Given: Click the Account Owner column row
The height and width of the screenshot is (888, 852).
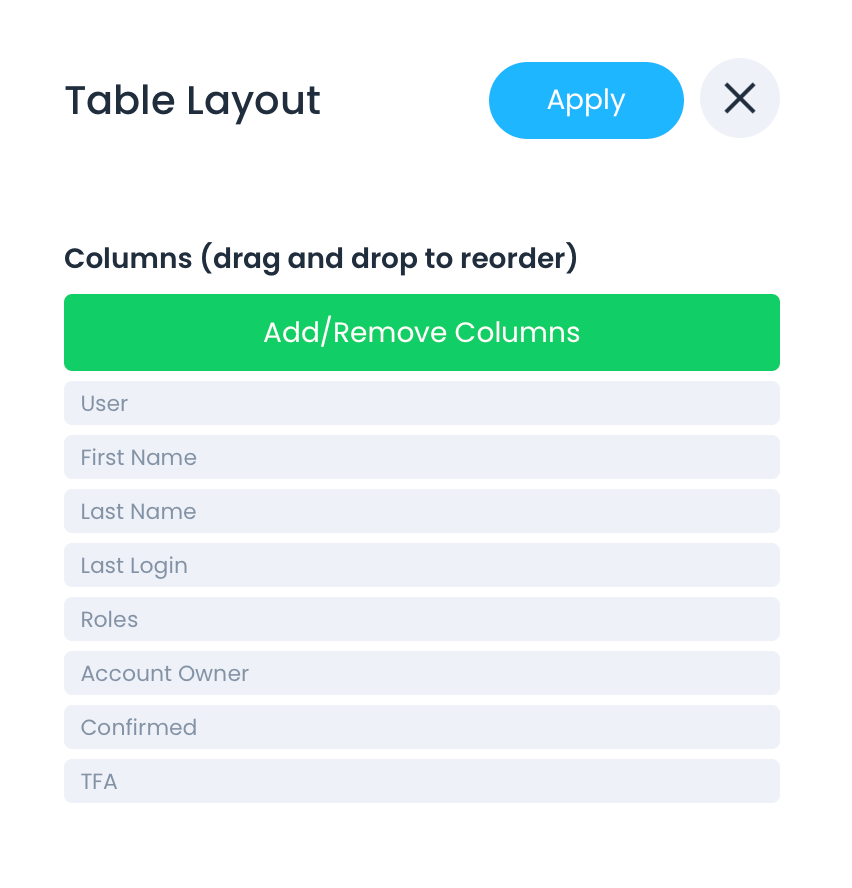Looking at the screenshot, I should tap(421, 673).
